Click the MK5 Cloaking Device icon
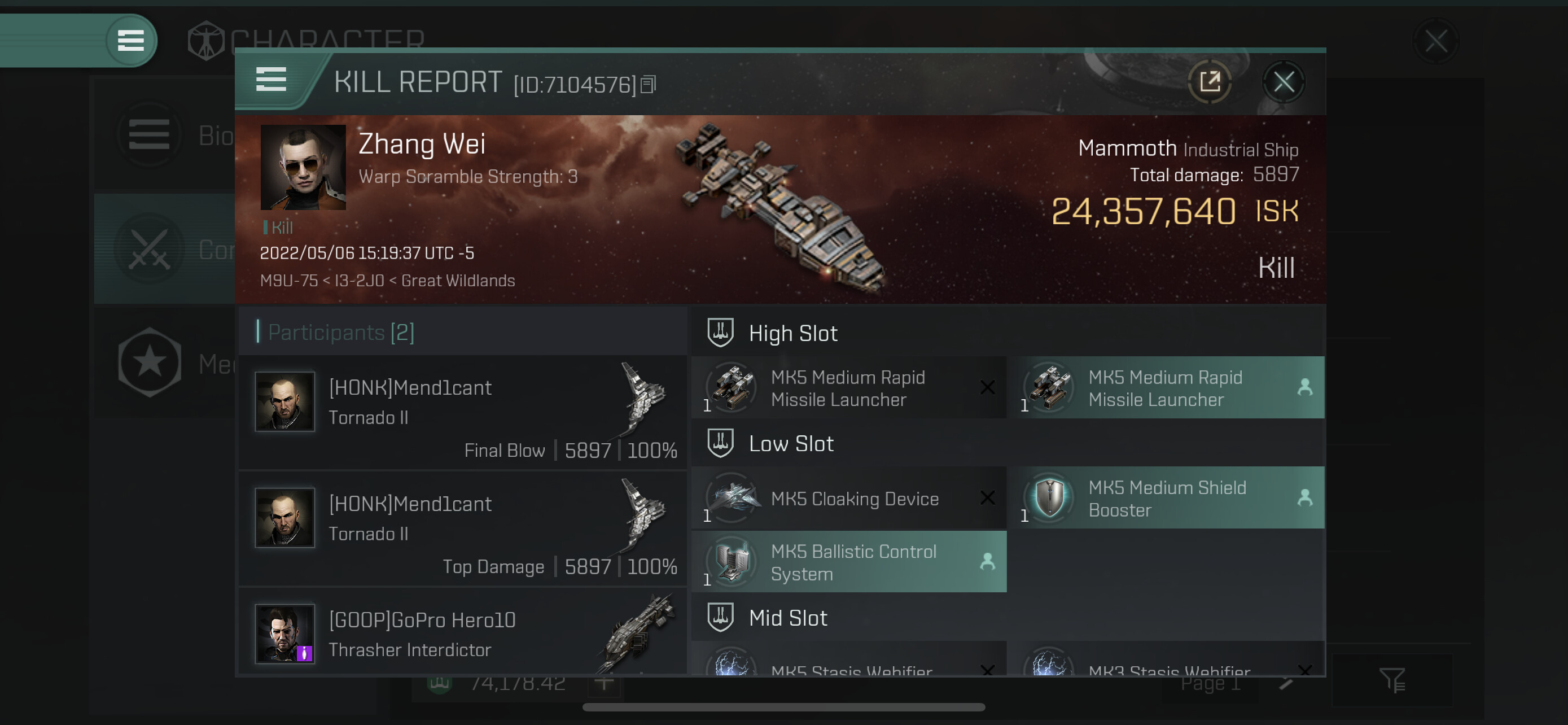1568x725 pixels. pos(732,498)
